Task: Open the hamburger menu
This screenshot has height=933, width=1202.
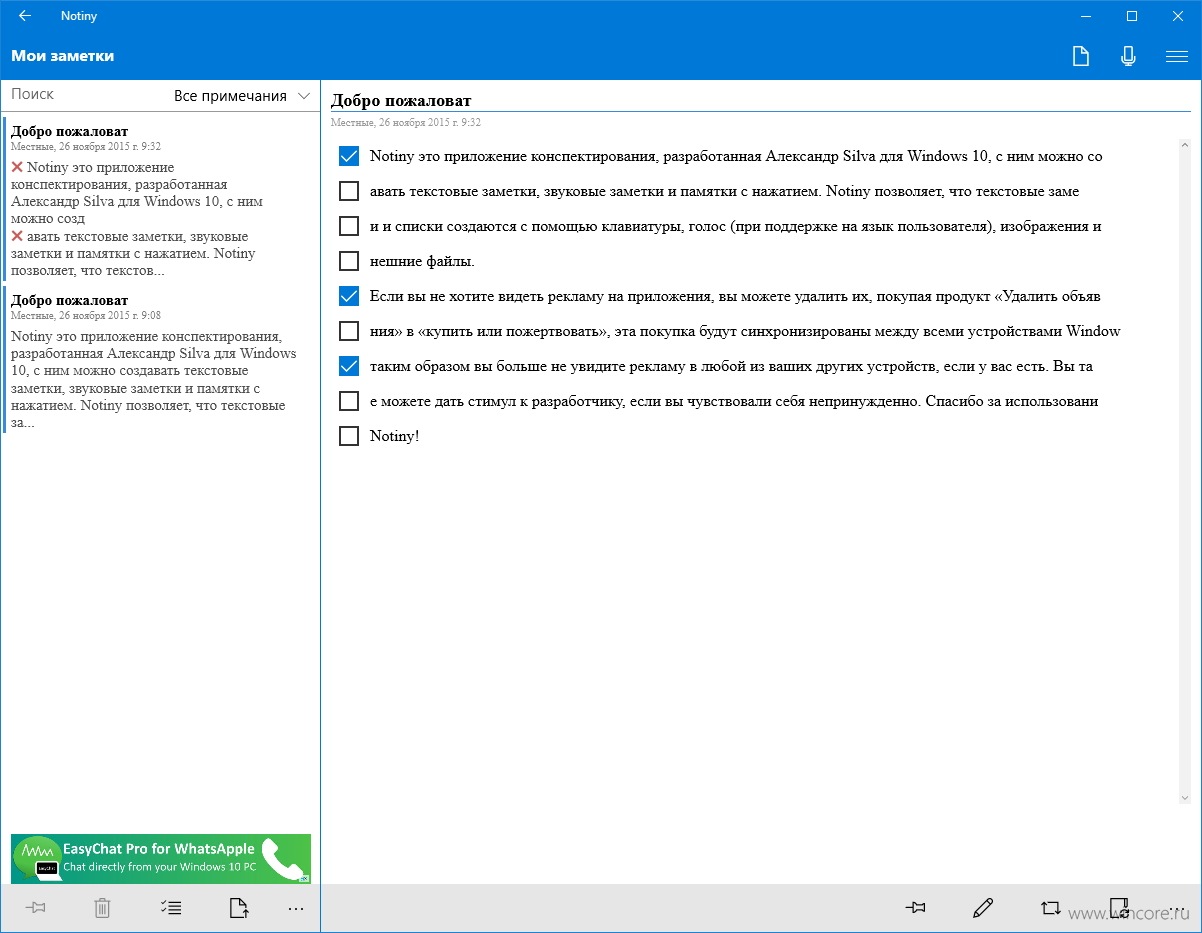Action: [x=1176, y=56]
